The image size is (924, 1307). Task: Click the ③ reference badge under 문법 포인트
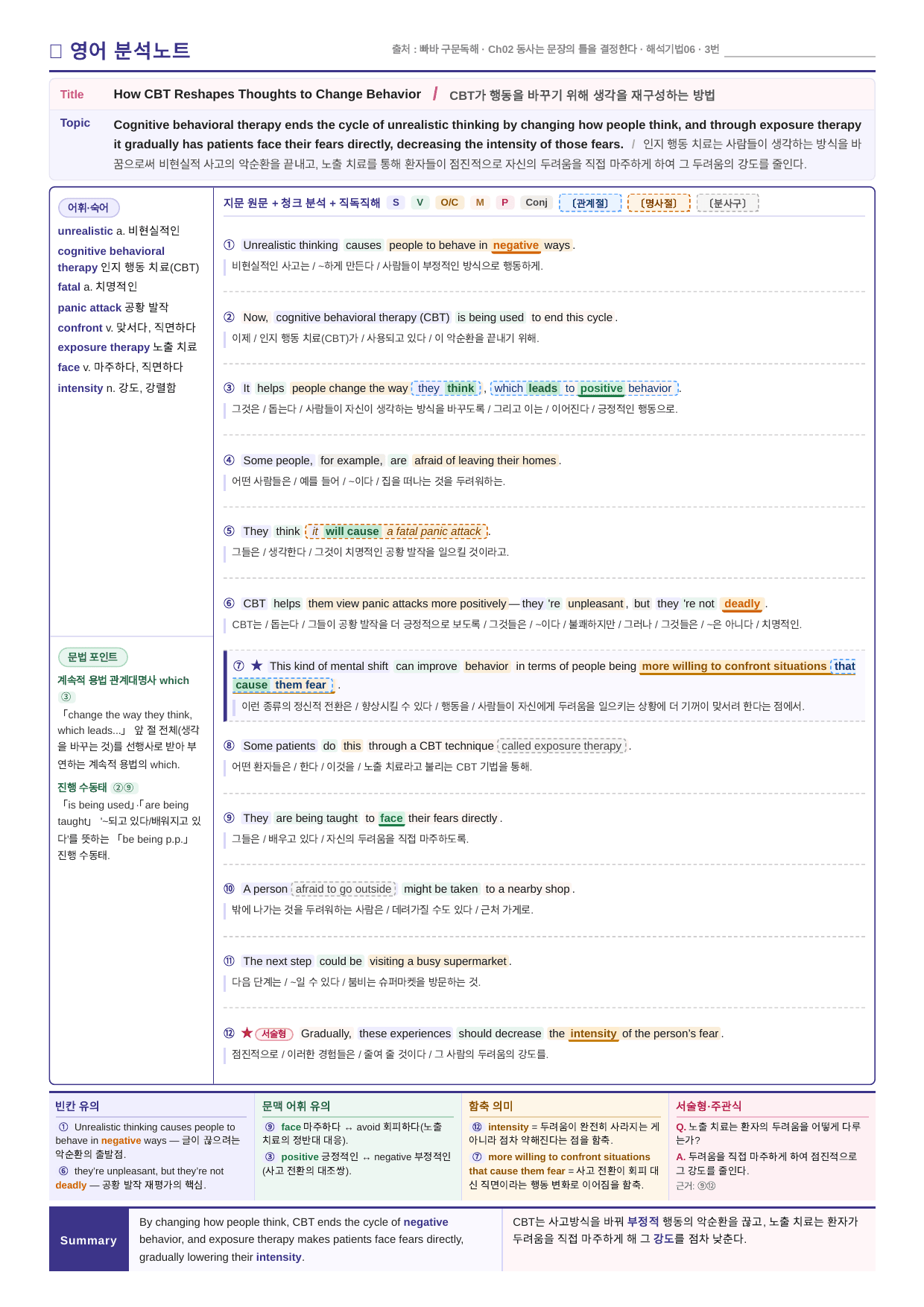(66, 697)
